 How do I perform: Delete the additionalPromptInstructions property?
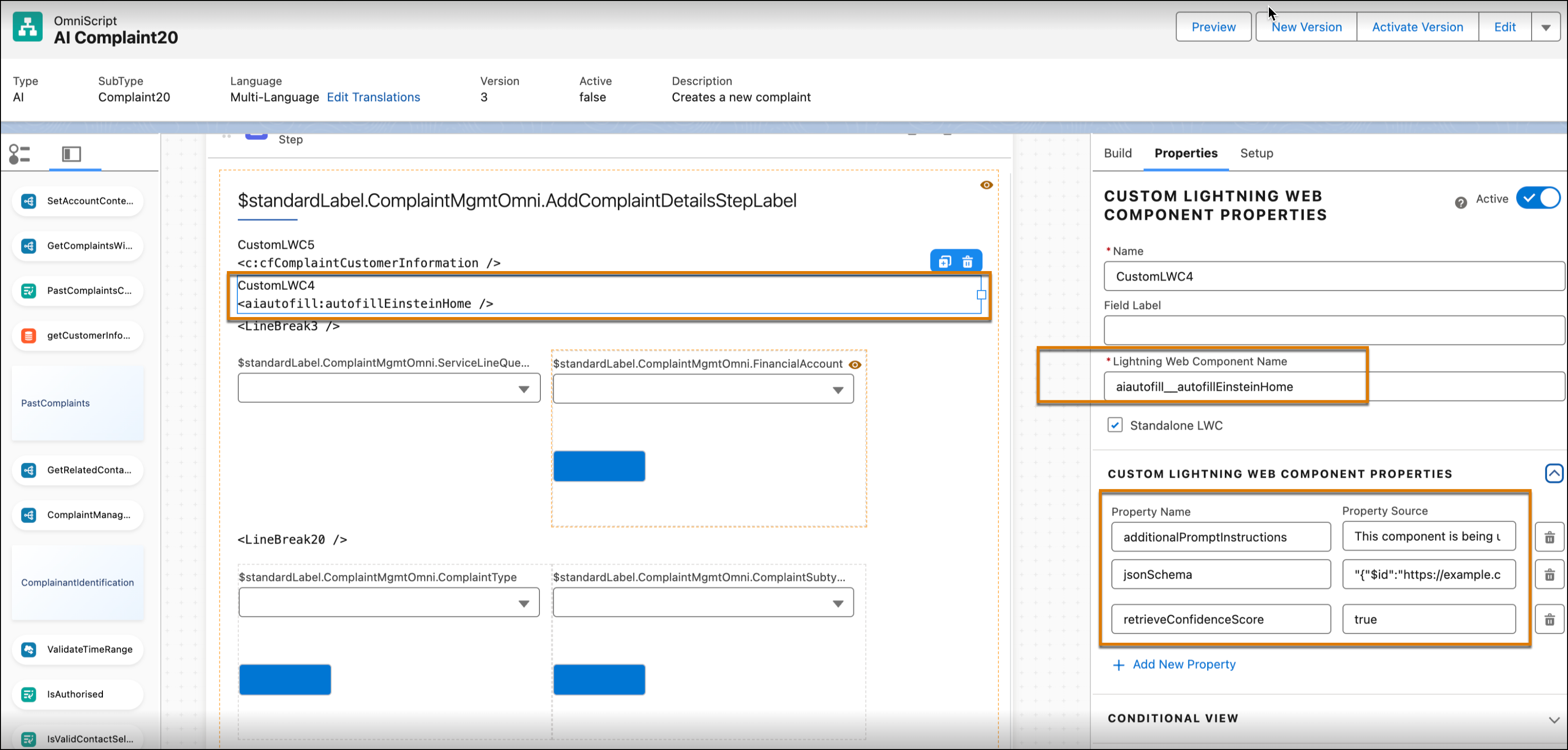[1550, 537]
